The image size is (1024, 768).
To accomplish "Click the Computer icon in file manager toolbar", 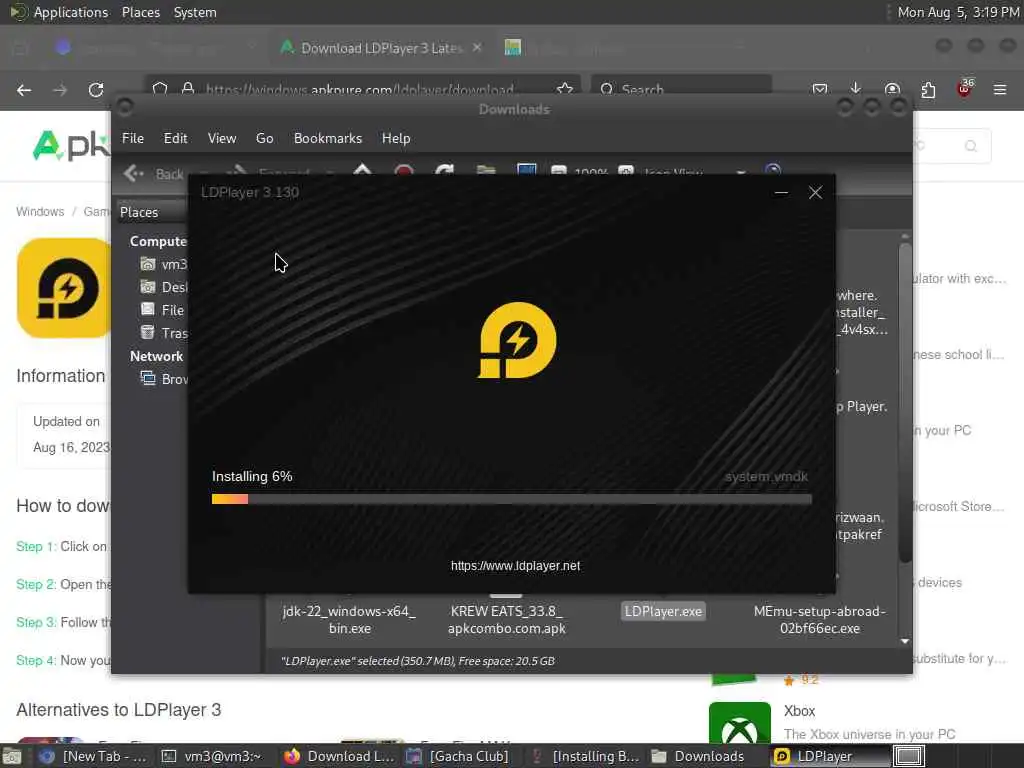I will click(x=526, y=171).
